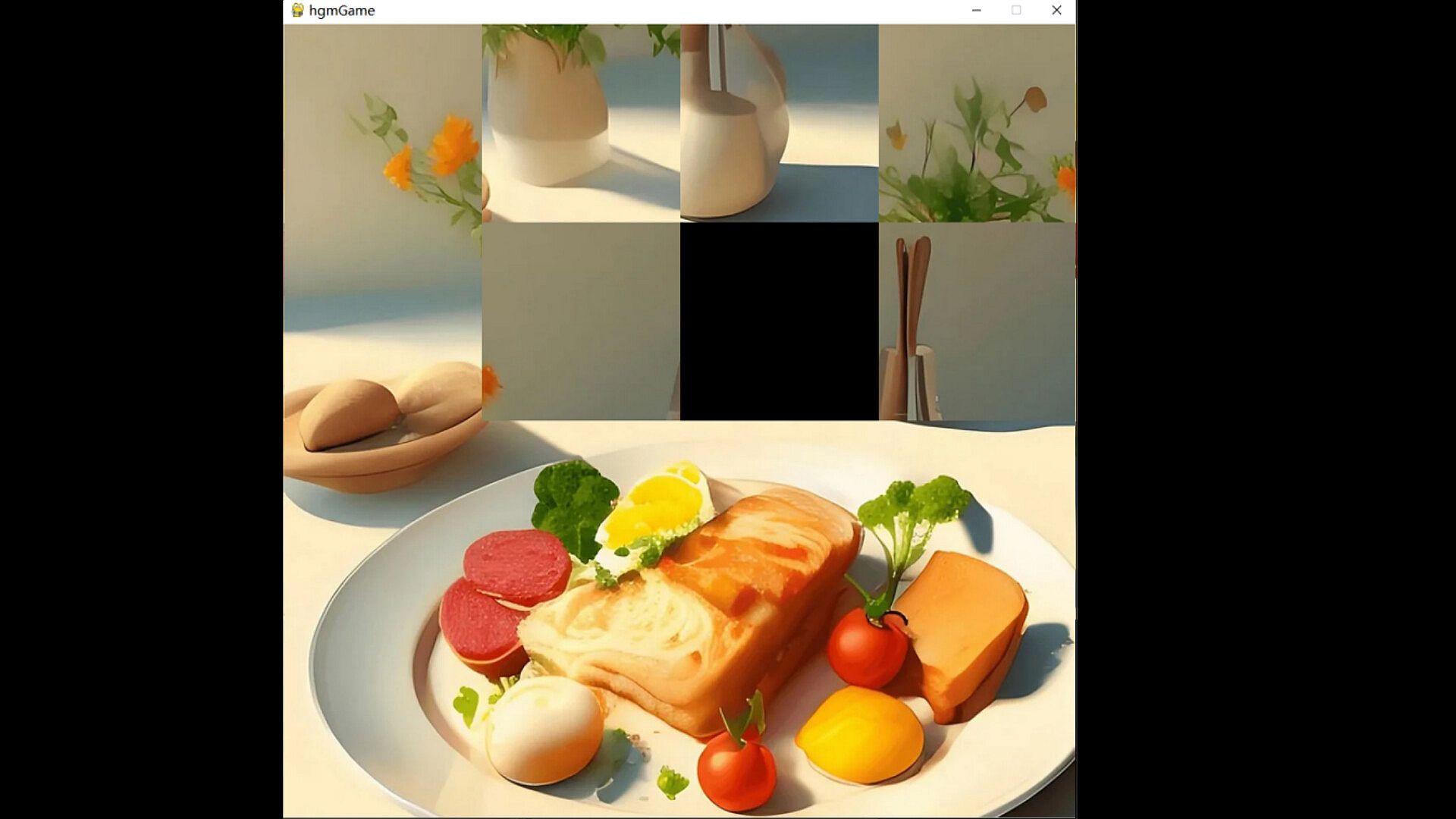Close the hgmGame window
Image resolution: width=1456 pixels, height=819 pixels.
1056,11
